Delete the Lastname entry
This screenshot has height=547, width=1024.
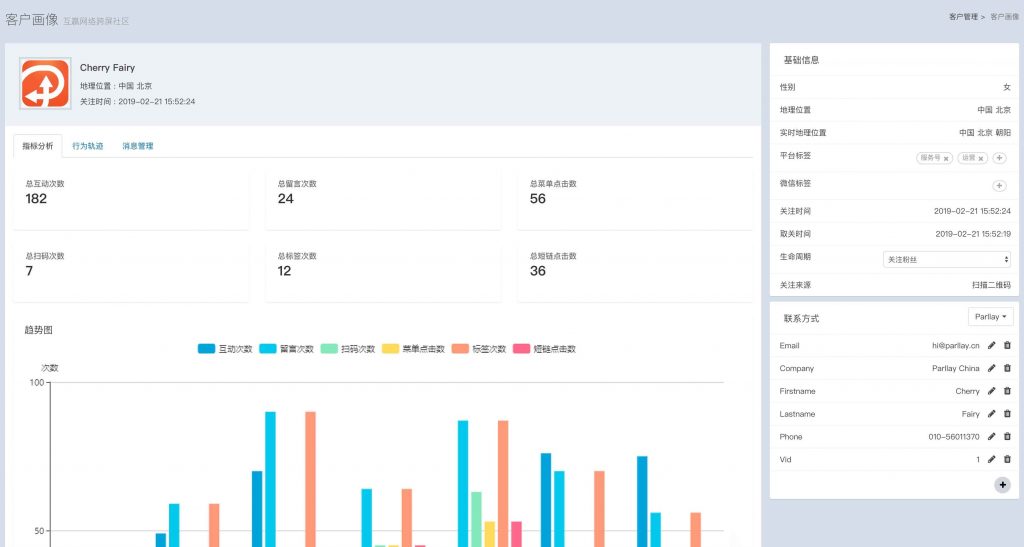(1007, 414)
